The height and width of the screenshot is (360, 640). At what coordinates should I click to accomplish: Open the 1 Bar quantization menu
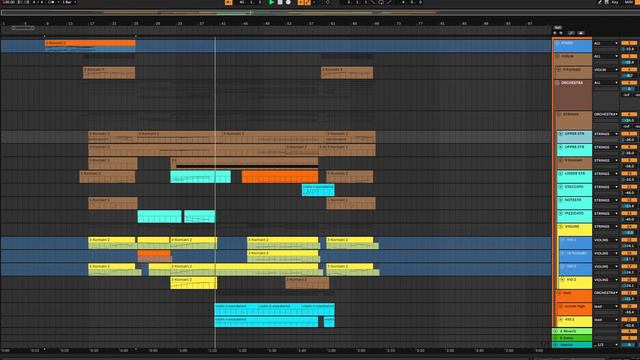point(69,2)
